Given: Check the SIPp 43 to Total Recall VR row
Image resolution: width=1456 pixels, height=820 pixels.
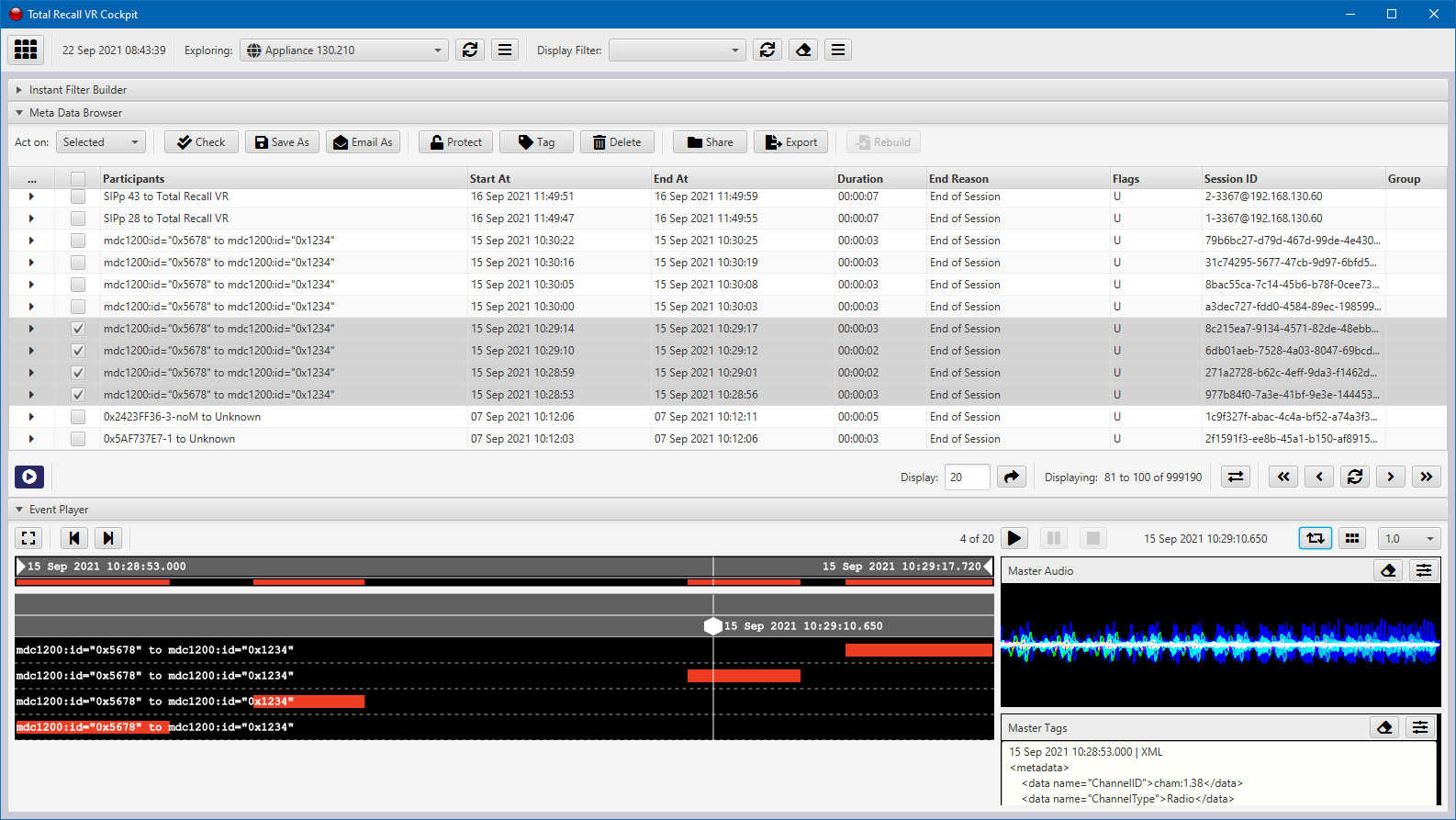Looking at the screenshot, I should point(78,197).
